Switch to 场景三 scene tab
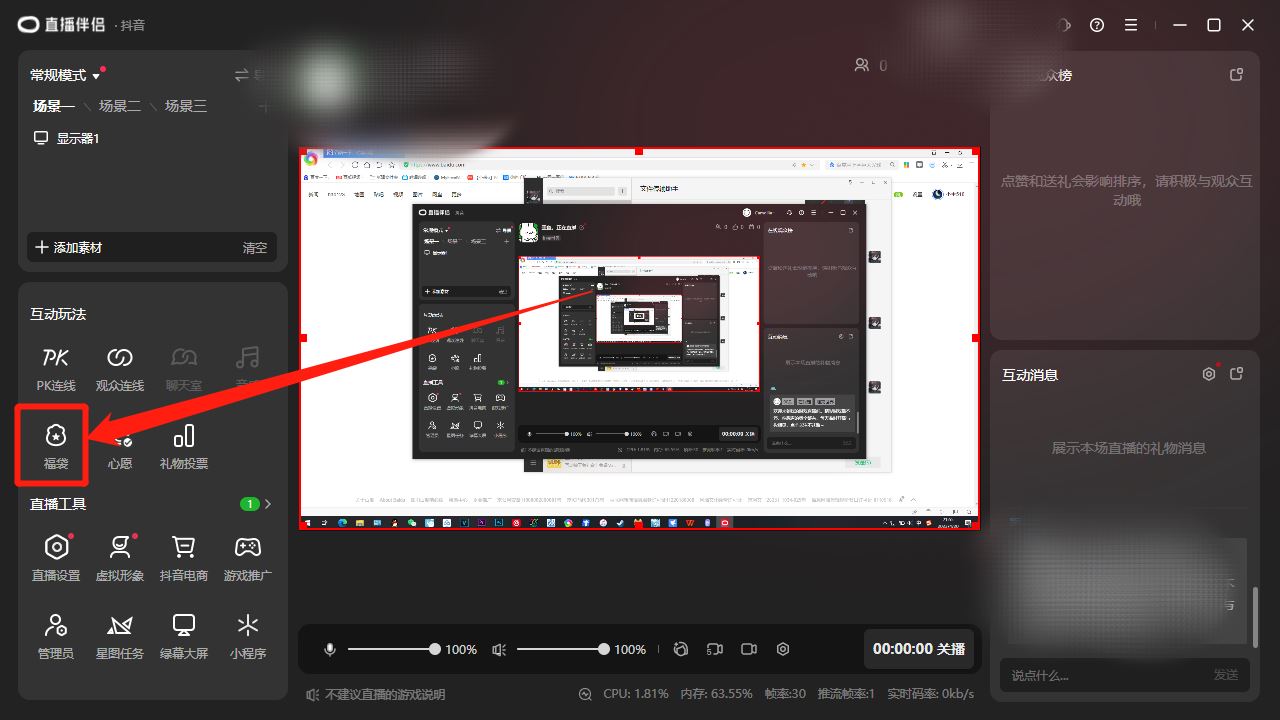Viewport: 1280px width, 720px height. pos(186,106)
